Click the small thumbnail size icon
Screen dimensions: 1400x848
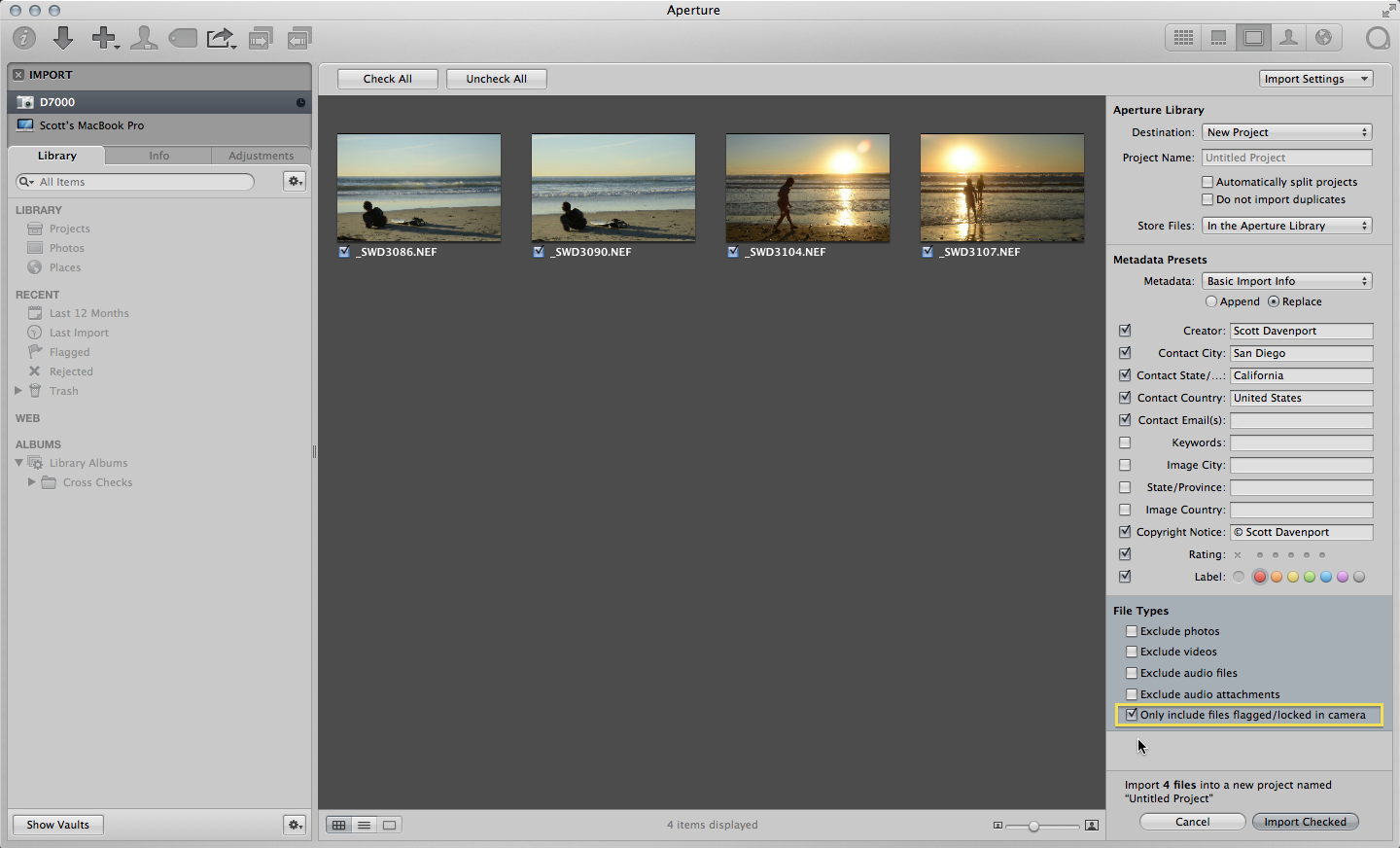click(997, 826)
